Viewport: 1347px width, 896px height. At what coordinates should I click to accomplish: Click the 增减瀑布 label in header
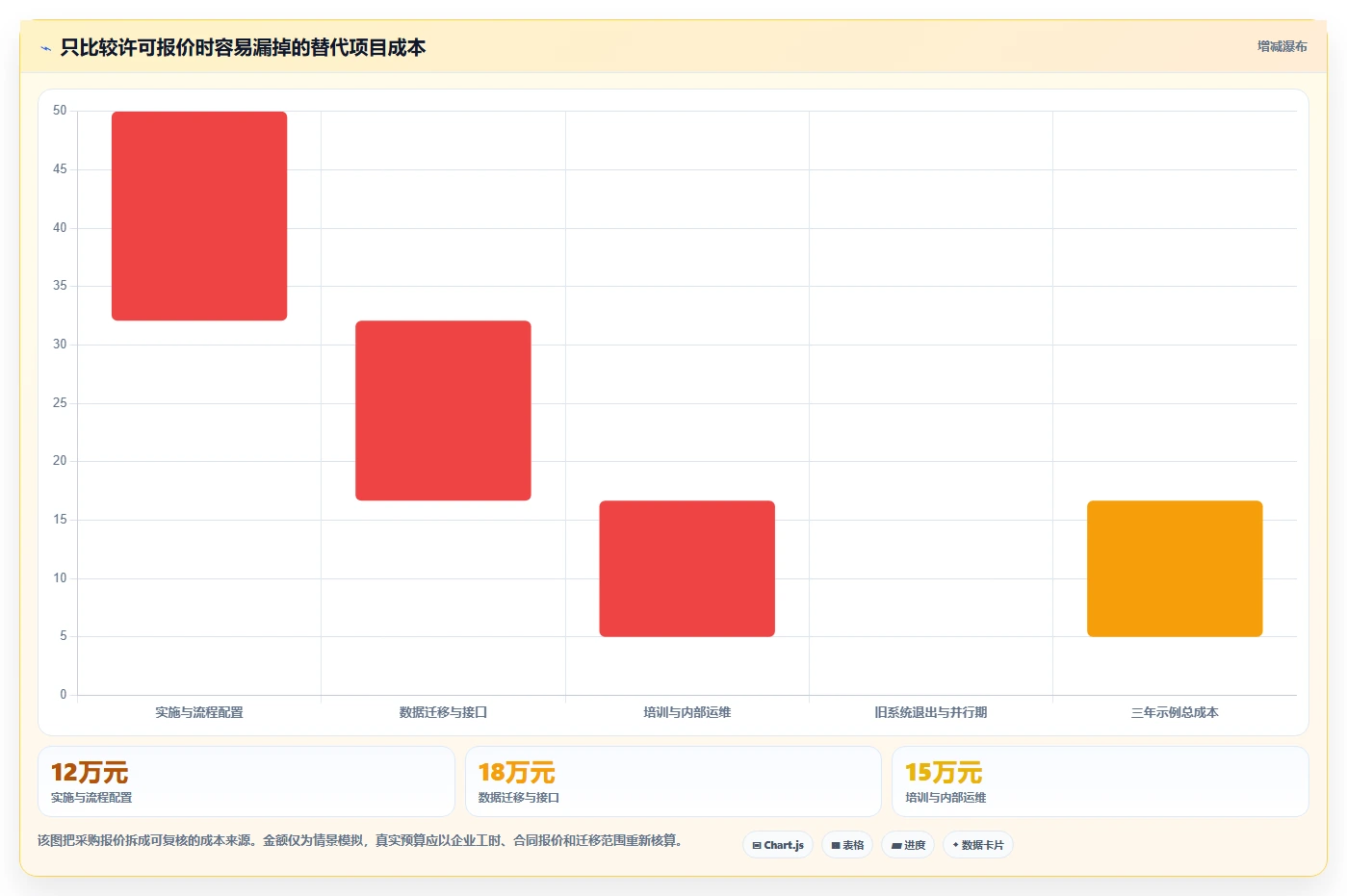(x=1282, y=46)
